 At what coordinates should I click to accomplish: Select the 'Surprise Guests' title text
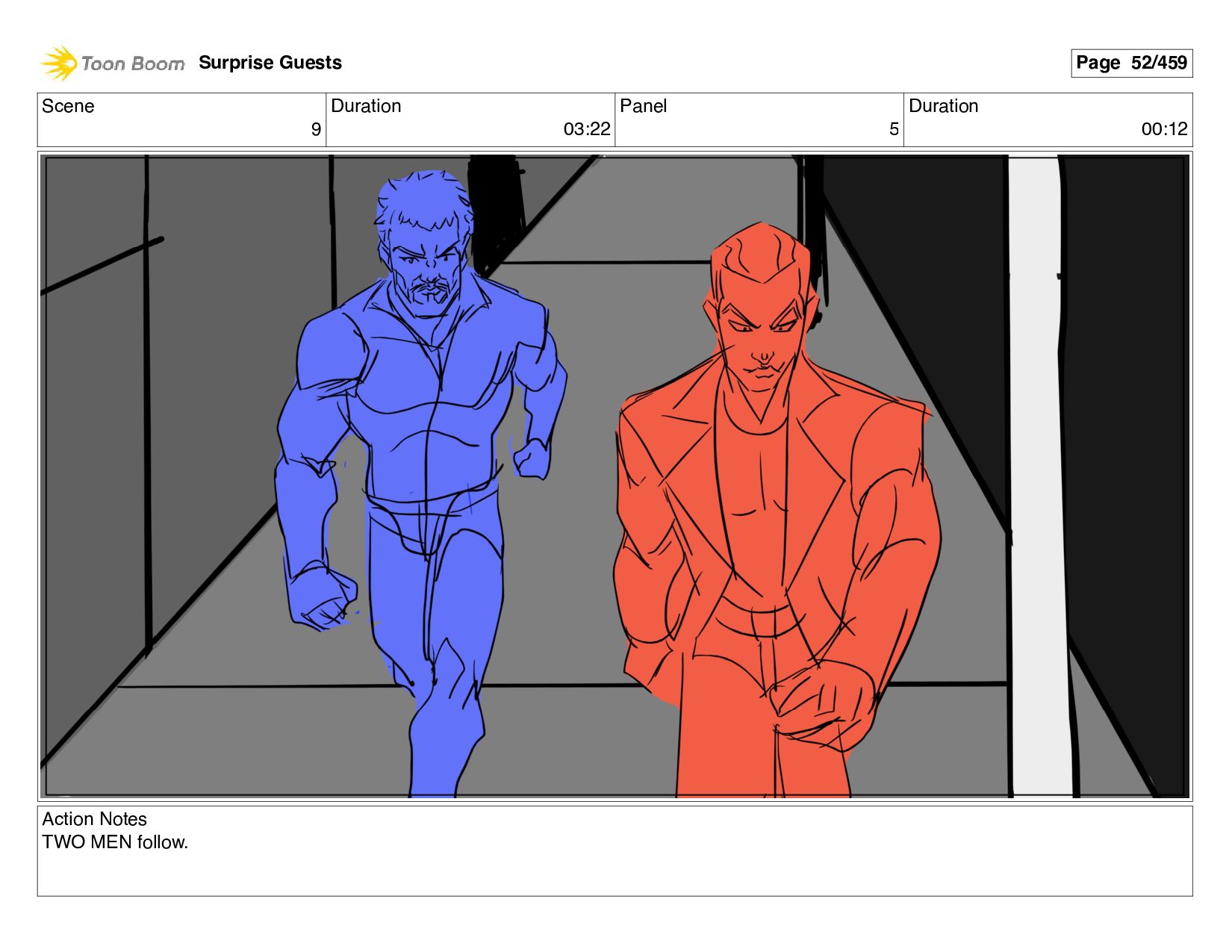pyautogui.click(x=270, y=63)
